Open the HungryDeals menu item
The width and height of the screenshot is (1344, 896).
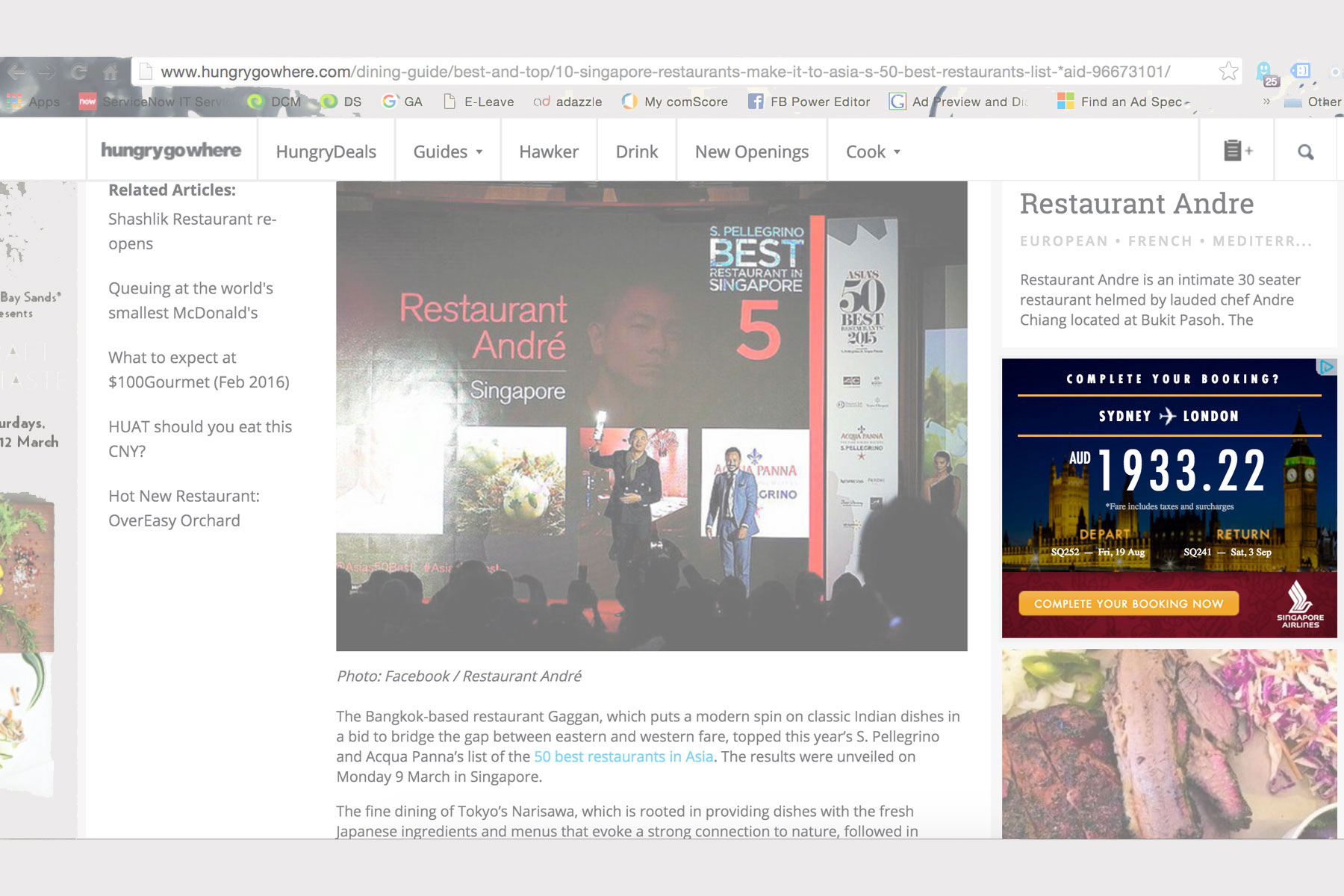click(326, 152)
